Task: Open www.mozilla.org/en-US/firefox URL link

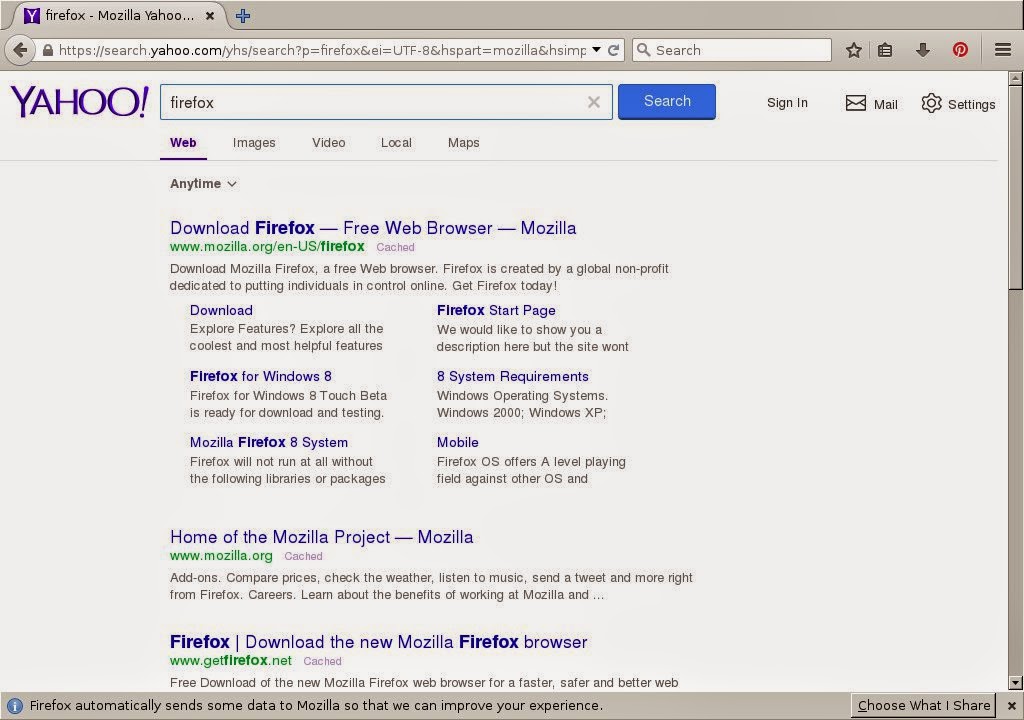Action: (x=267, y=246)
